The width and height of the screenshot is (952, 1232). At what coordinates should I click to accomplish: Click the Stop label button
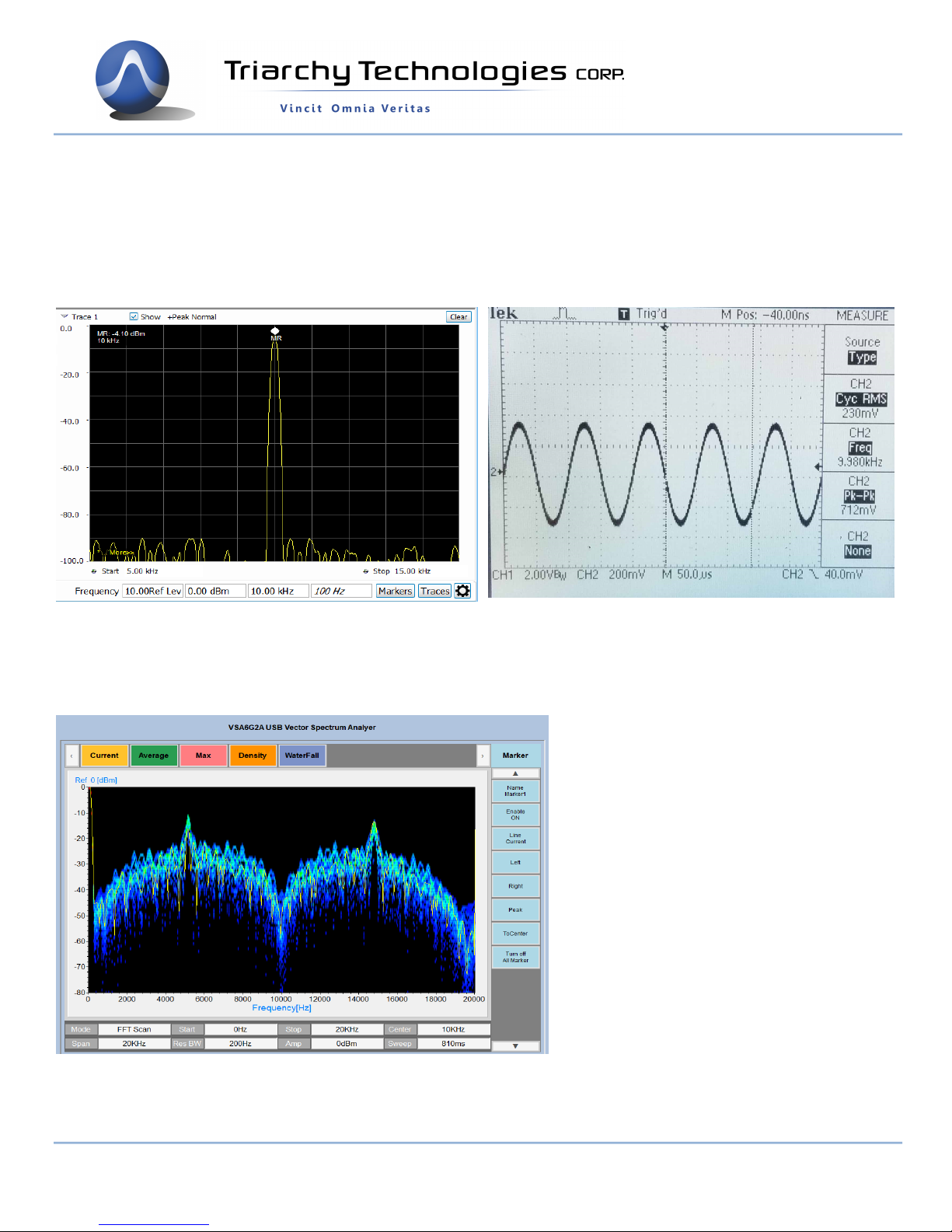(294, 1029)
